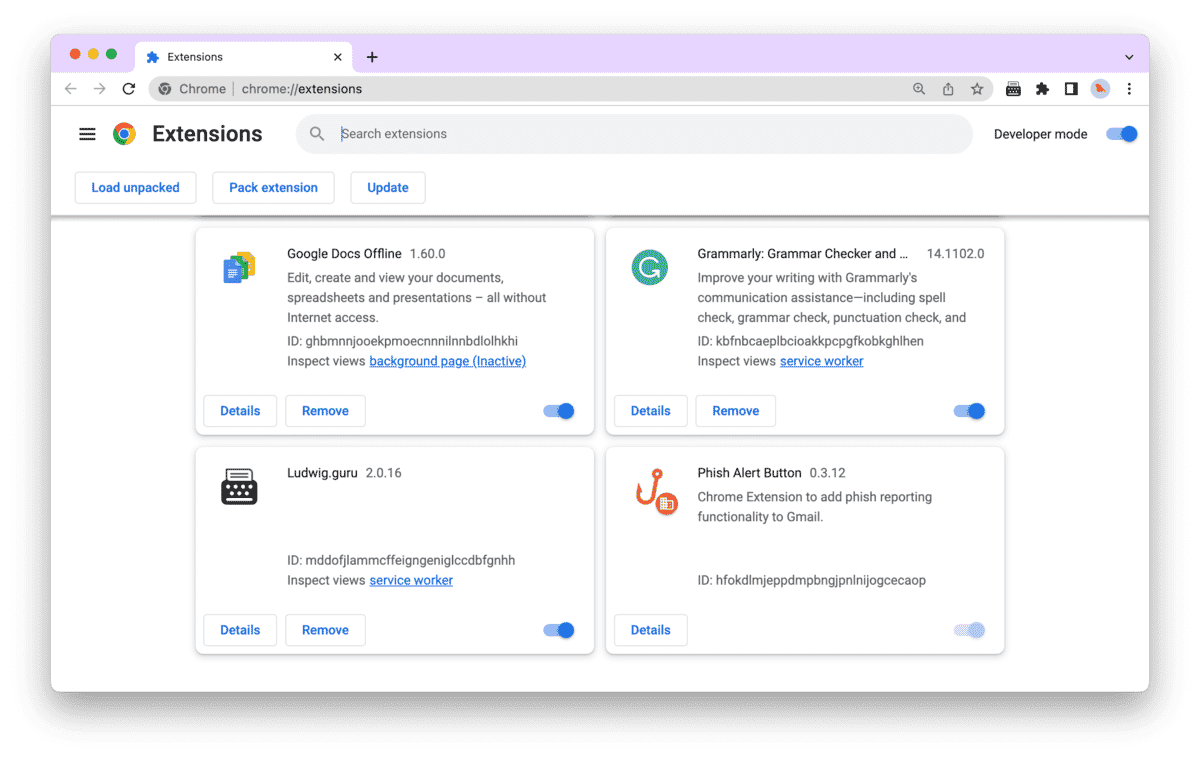The image size is (1200, 759).
Task: Click the Google Docs Offline extension icon
Action: tap(239, 267)
